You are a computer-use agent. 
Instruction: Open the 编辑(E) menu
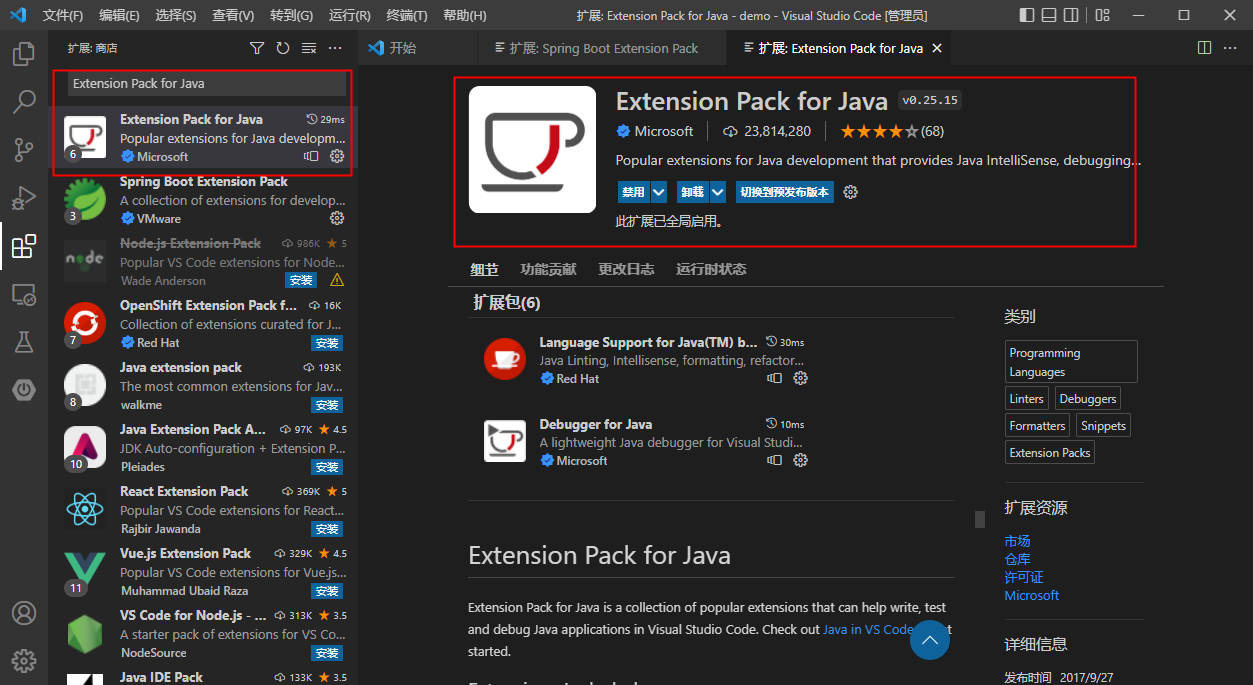coord(120,15)
